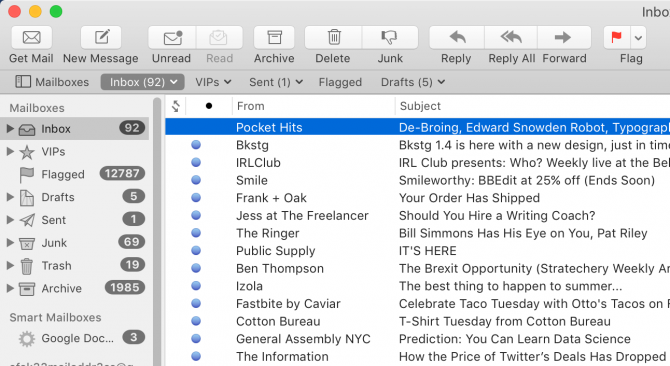Flag message with the red flag
Viewport: 670px width, 366px height.
(617, 38)
